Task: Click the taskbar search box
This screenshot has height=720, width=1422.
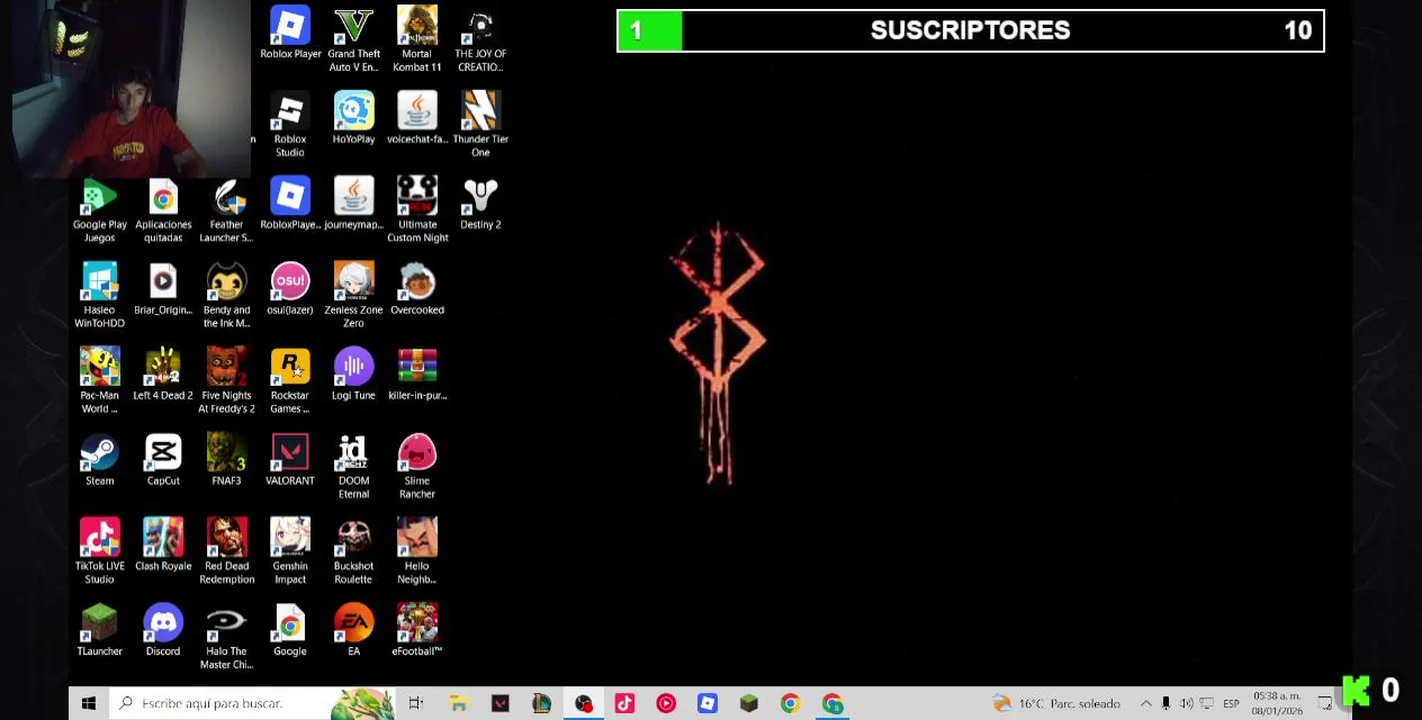Action: pos(251,703)
